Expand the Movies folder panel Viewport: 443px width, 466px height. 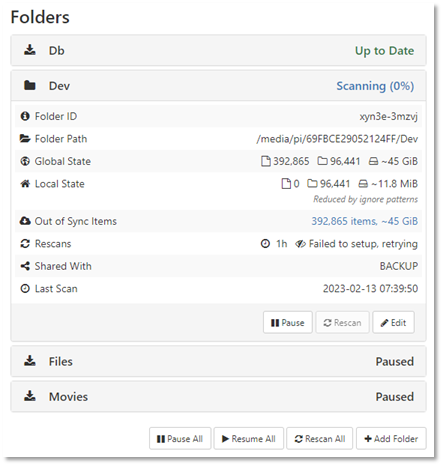tap(218, 397)
